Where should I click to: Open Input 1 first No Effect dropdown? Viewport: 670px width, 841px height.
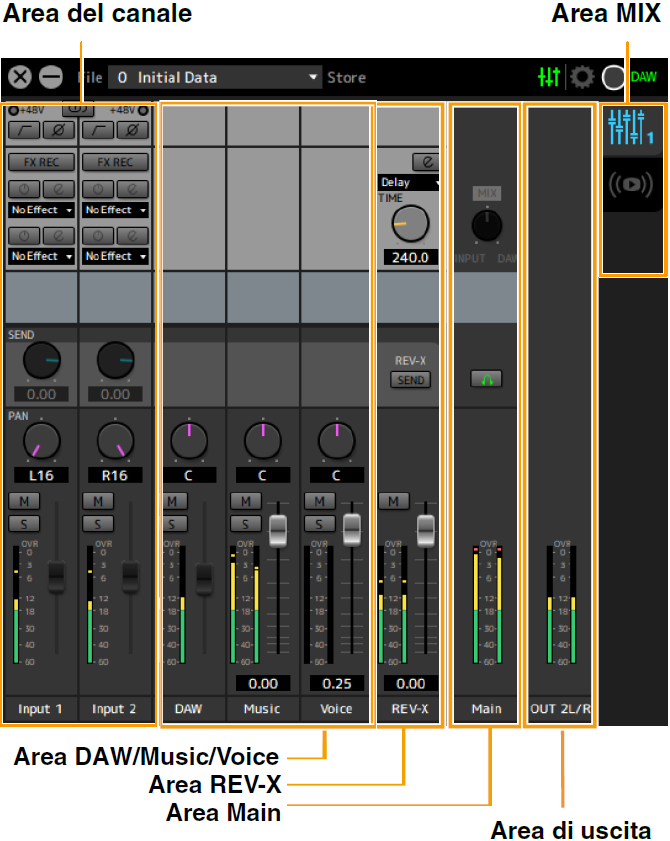[41, 210]
